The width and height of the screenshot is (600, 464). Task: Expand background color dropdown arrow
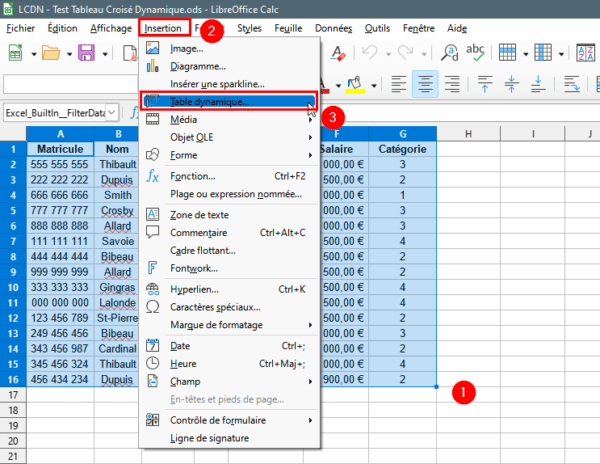coord(374,86)
